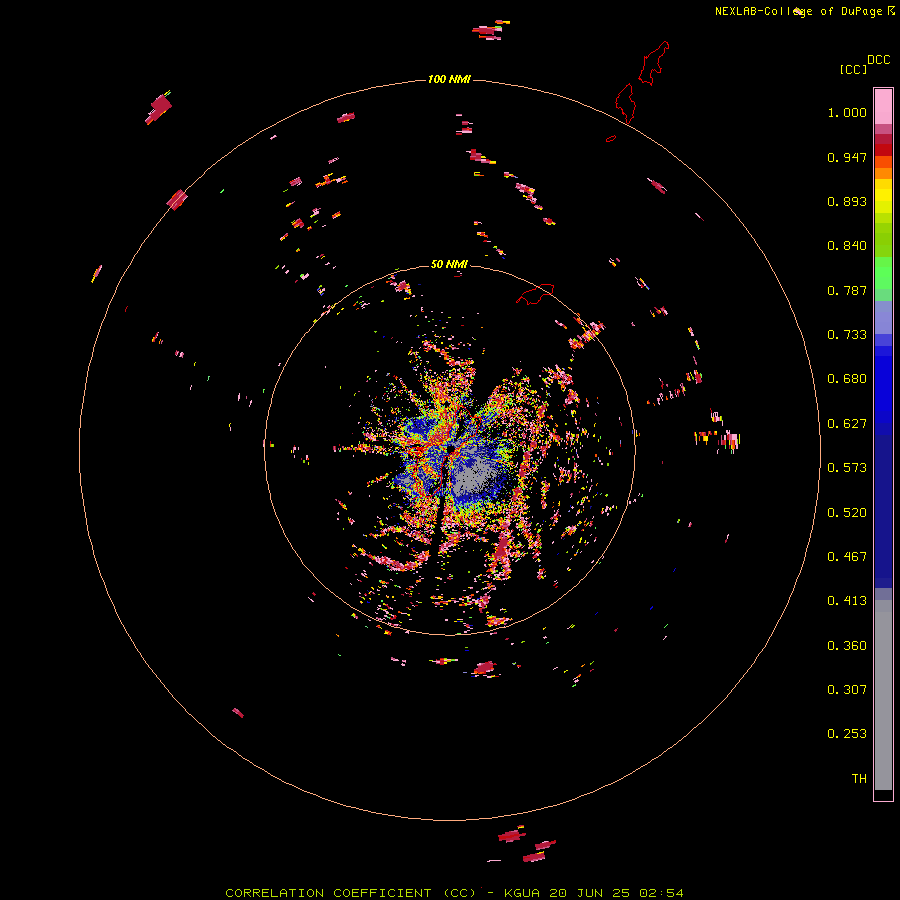This screenshot has height=900, width=900.
Task: Click the orange segment of the color bar
Action: click(883, 173)
